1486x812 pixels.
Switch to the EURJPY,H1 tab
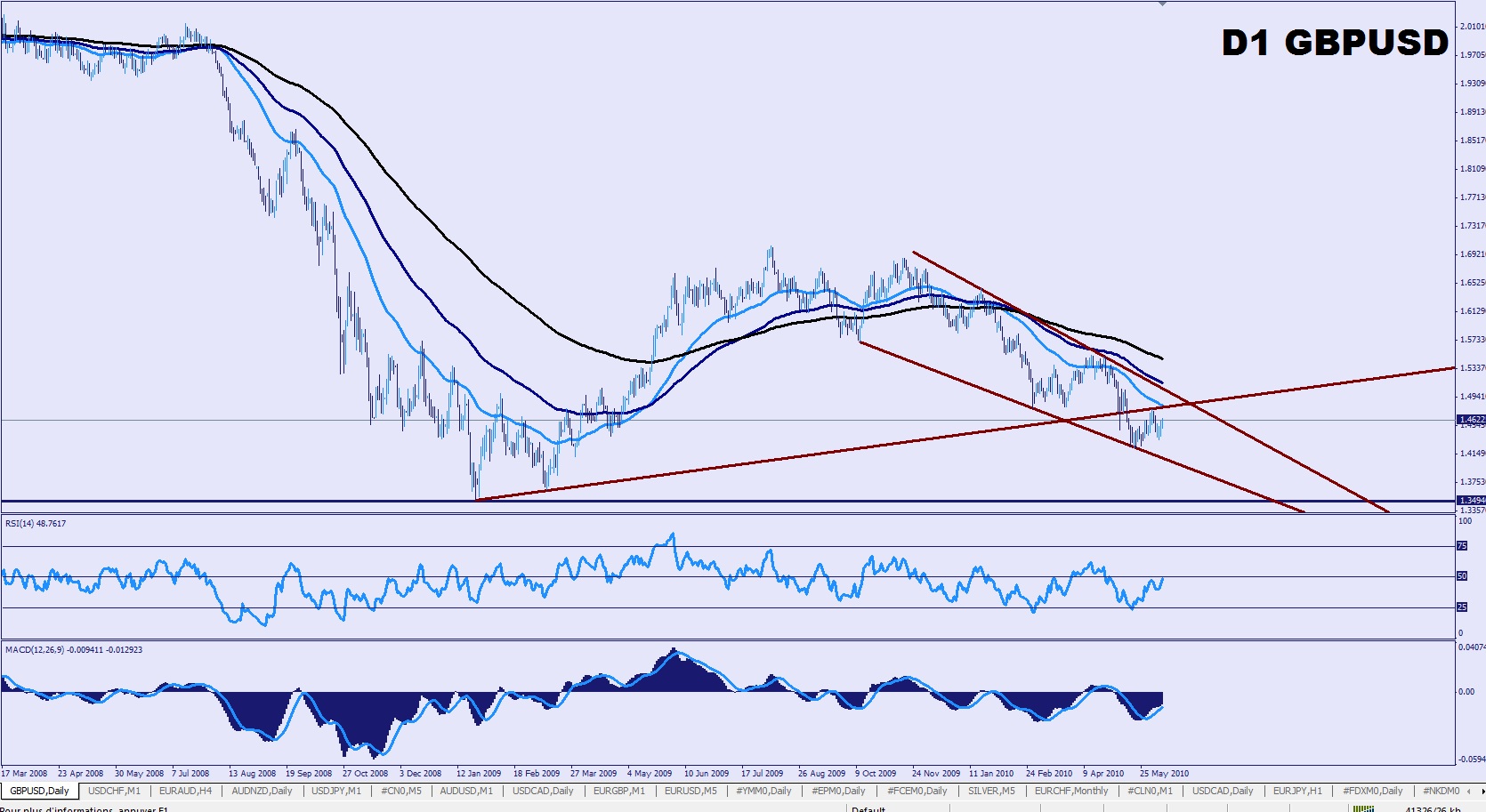coord(1297,791)
